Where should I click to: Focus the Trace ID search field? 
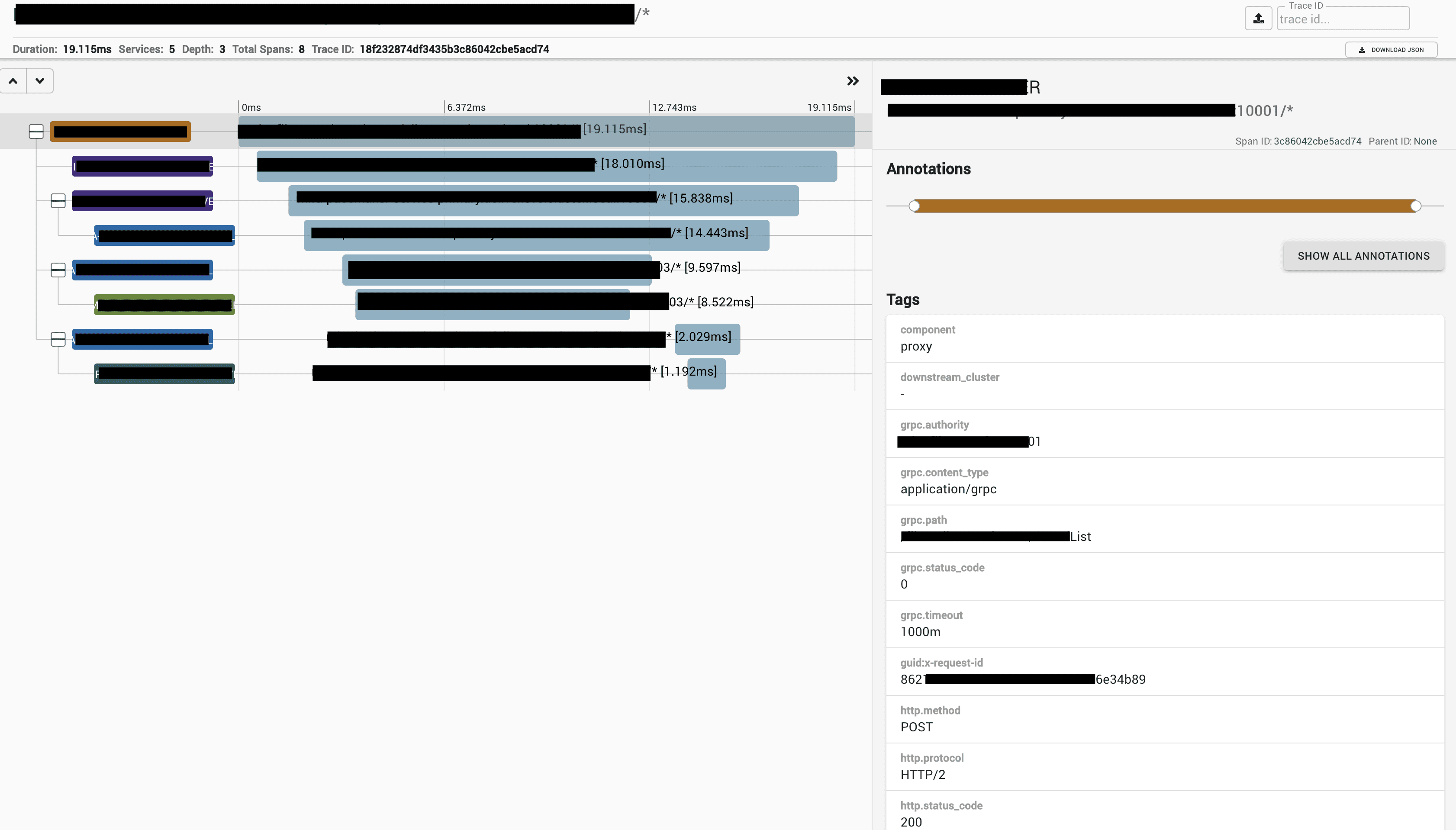point(1343,19)
